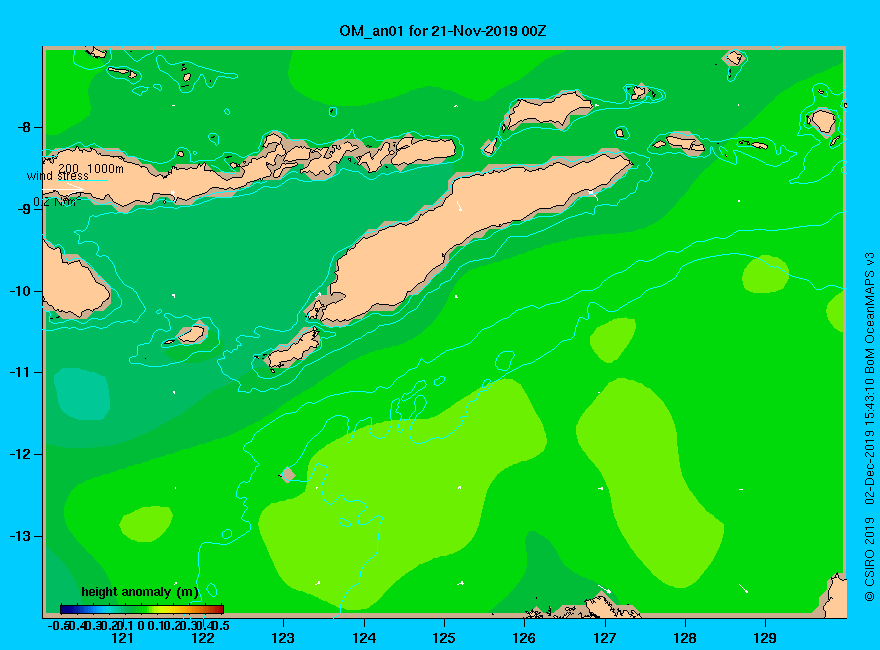Click longitude tick label 123
880x650 pixels.
point(283,638)
